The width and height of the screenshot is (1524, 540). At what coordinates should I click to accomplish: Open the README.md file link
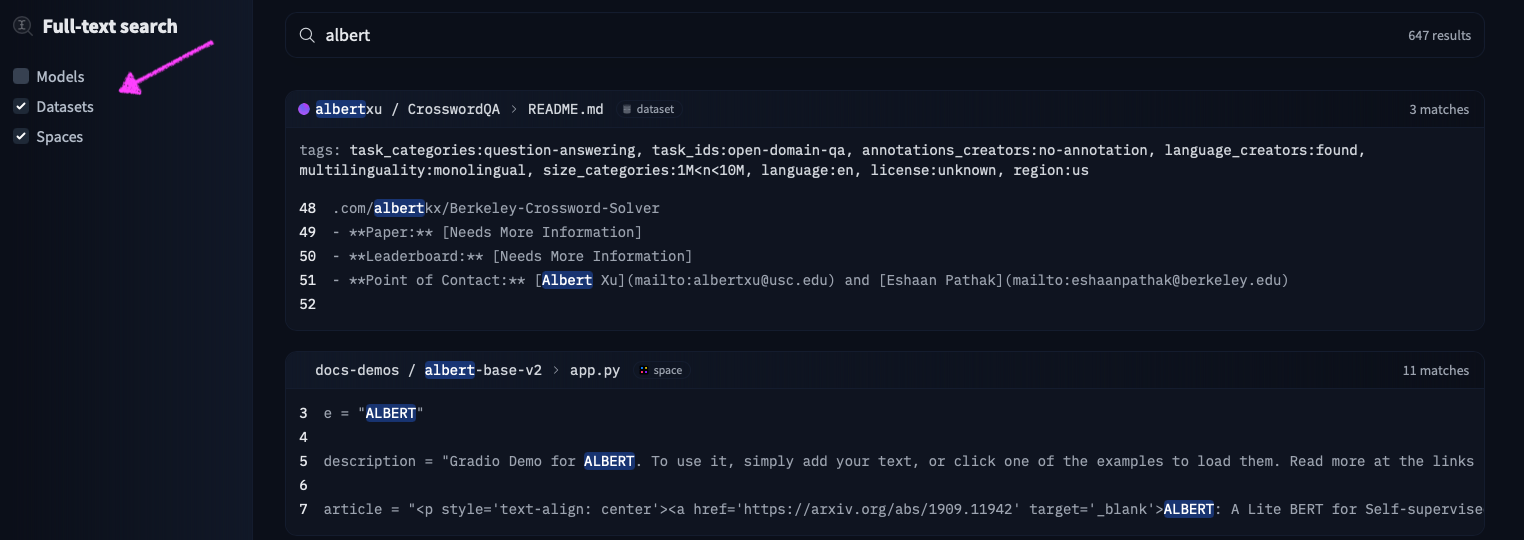tap(565, 109)
